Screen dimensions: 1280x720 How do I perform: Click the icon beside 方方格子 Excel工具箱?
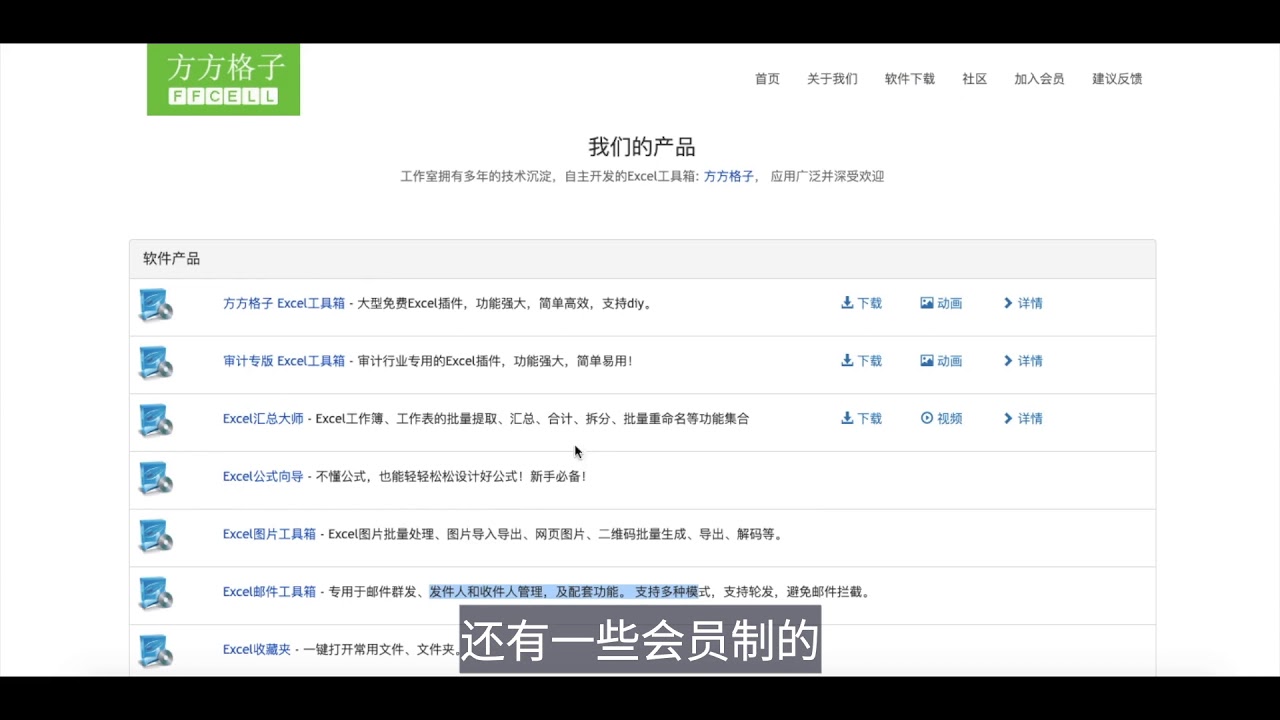click(x=155, y=305)
